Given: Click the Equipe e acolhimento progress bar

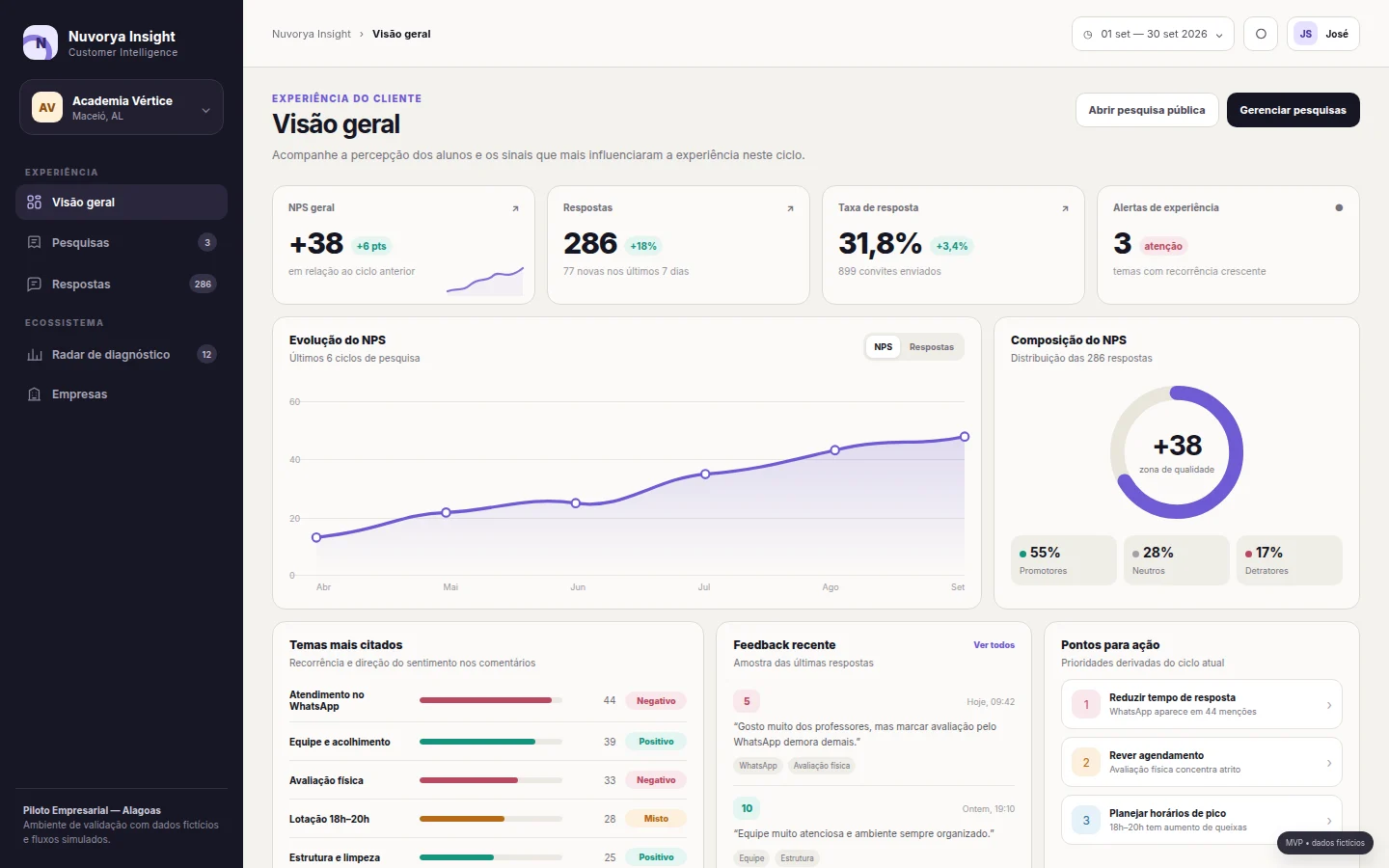Looking at the screenshot, I should pos(491,742).
